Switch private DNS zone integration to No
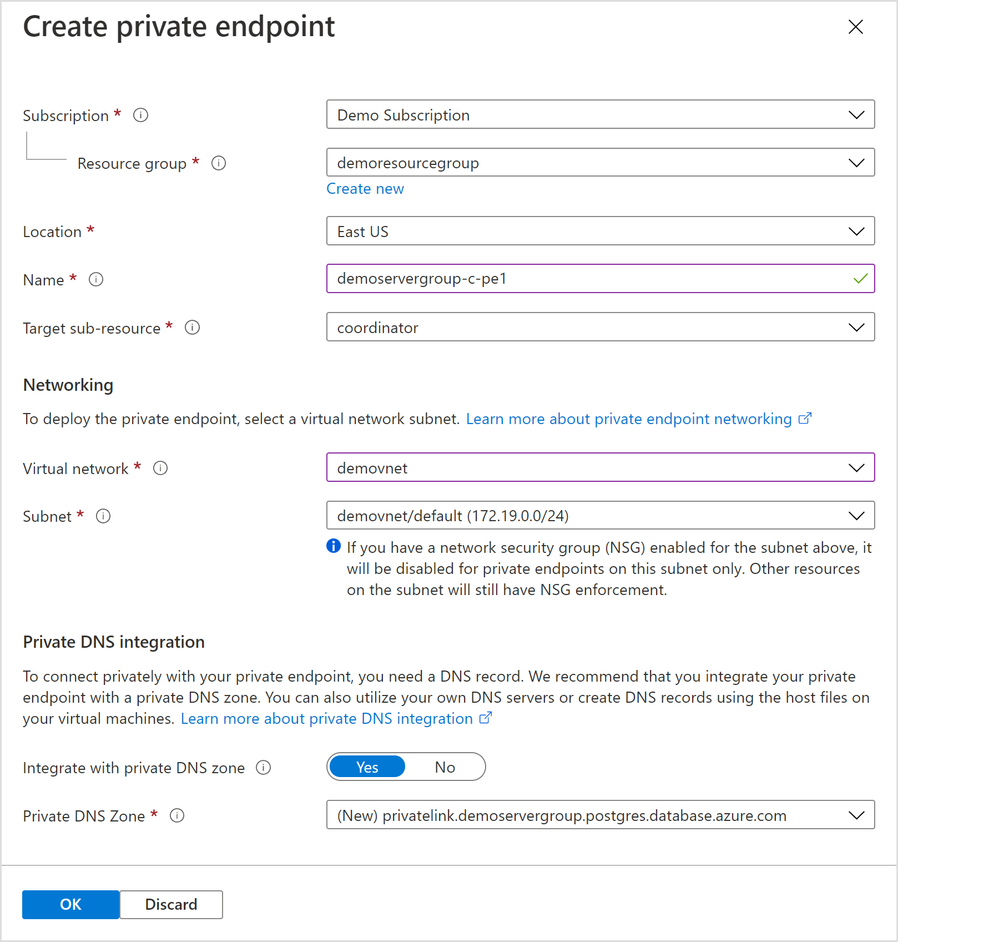The width and height of the screenshot is (999, 942). (x=445, y=767)
